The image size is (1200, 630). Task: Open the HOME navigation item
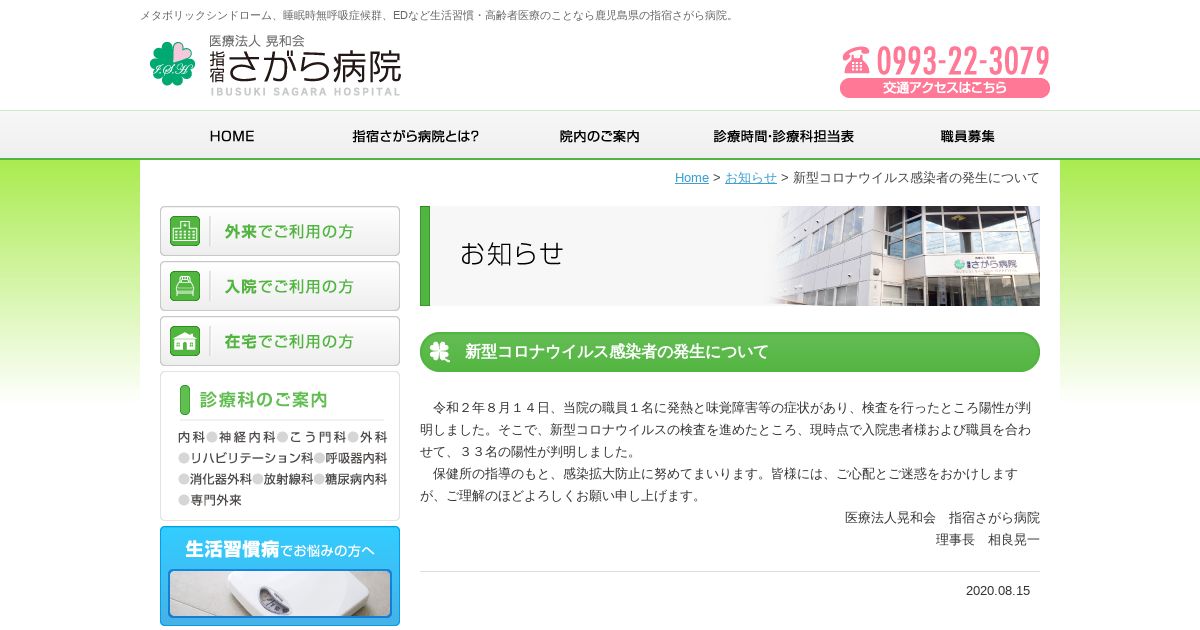point(232,136)
